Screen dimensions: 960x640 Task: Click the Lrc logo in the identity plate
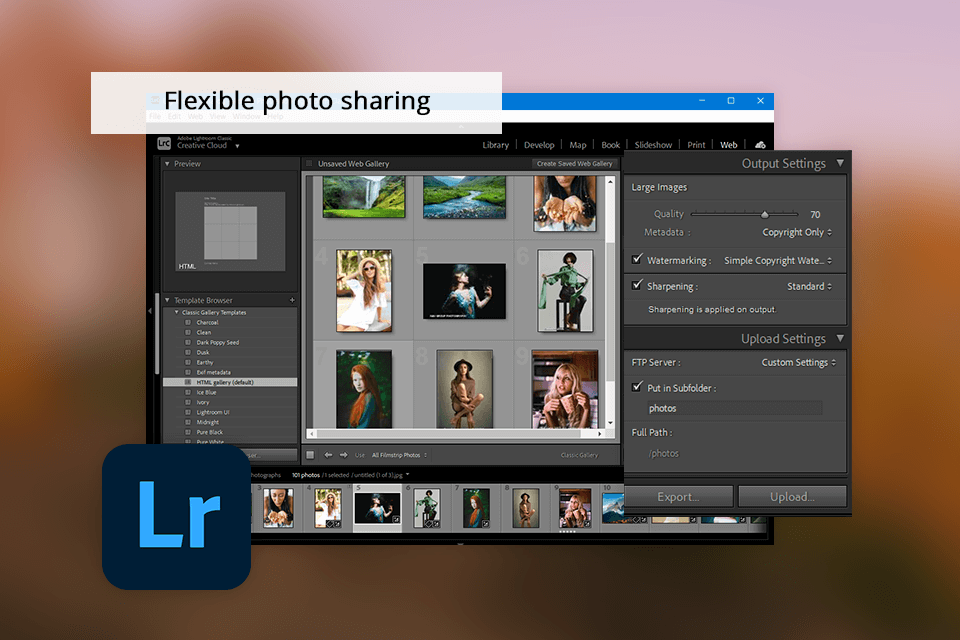(164, 143)
